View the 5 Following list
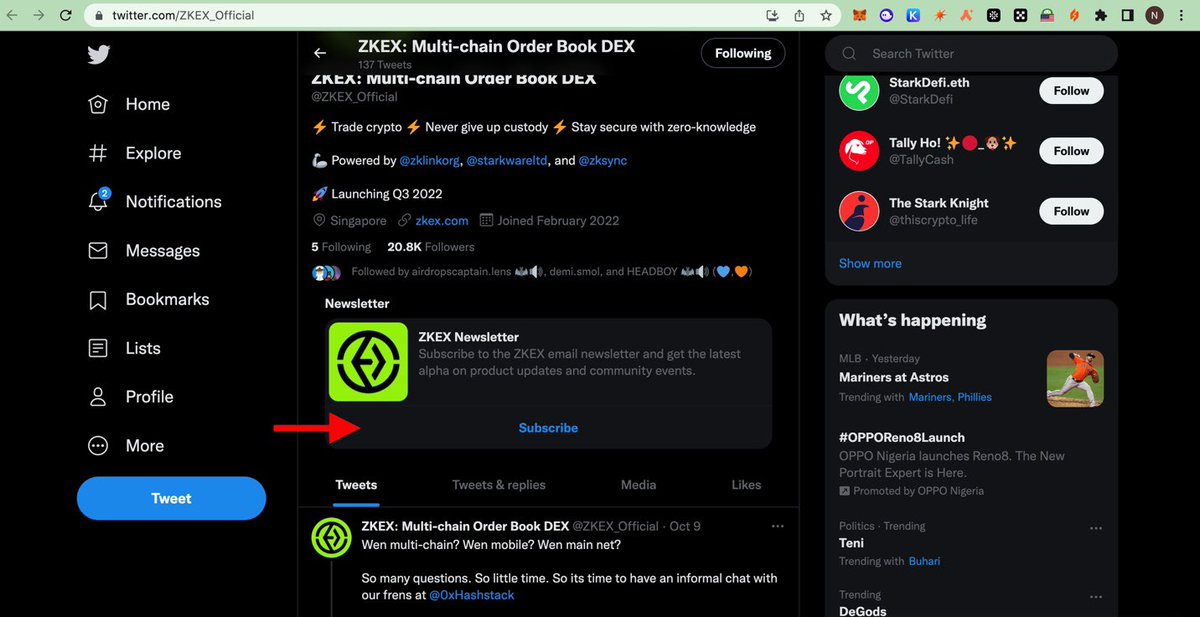Viewport: 1200px width, 617px height. coord(341,247)
